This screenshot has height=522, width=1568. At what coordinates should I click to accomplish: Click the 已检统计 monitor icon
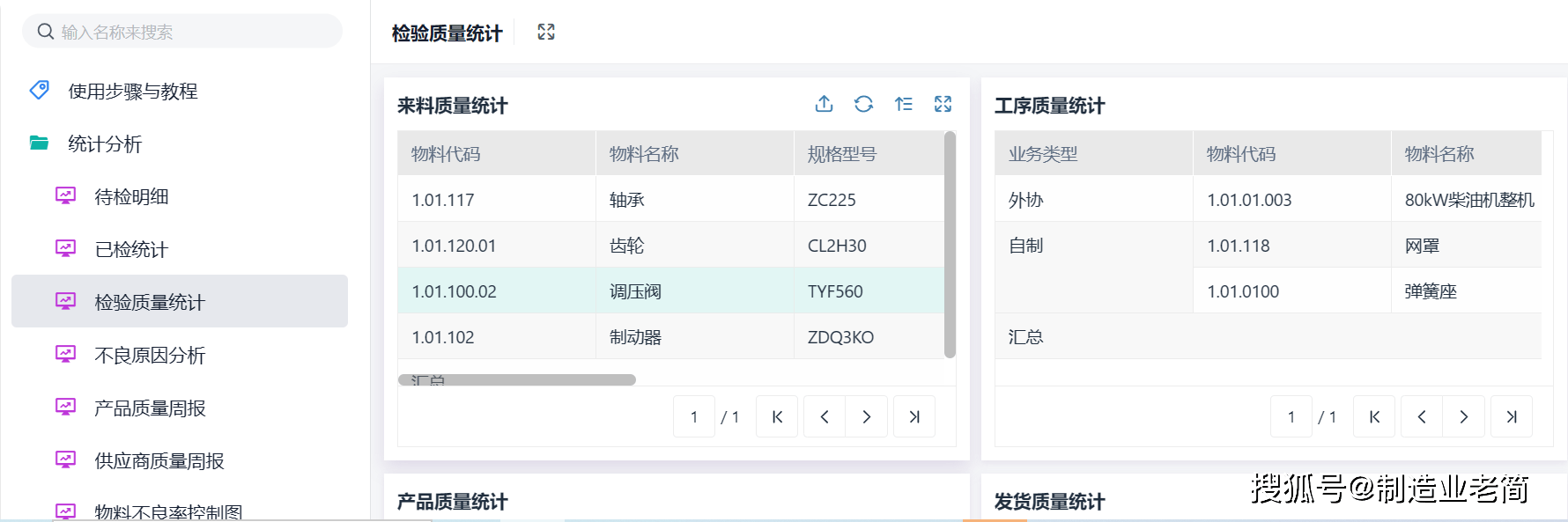coord(66,248)
